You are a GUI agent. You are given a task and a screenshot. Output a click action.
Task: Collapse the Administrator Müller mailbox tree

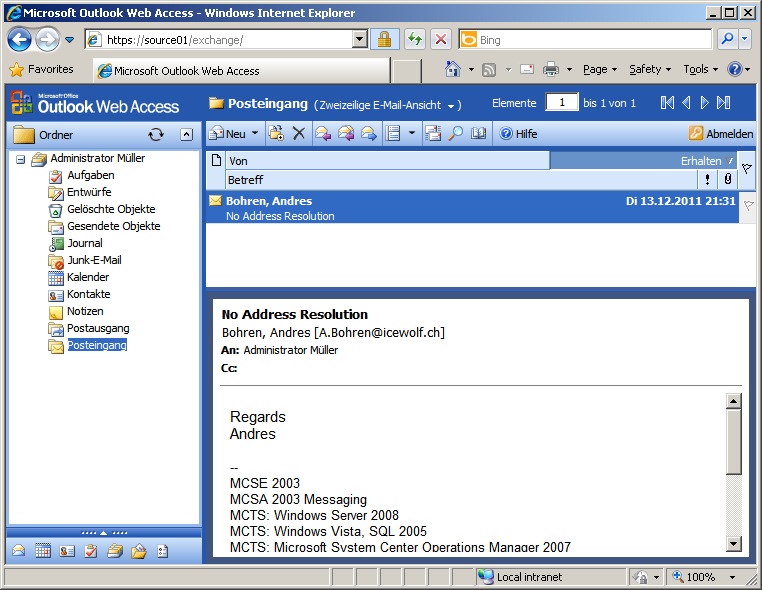(x=20, y=159)
